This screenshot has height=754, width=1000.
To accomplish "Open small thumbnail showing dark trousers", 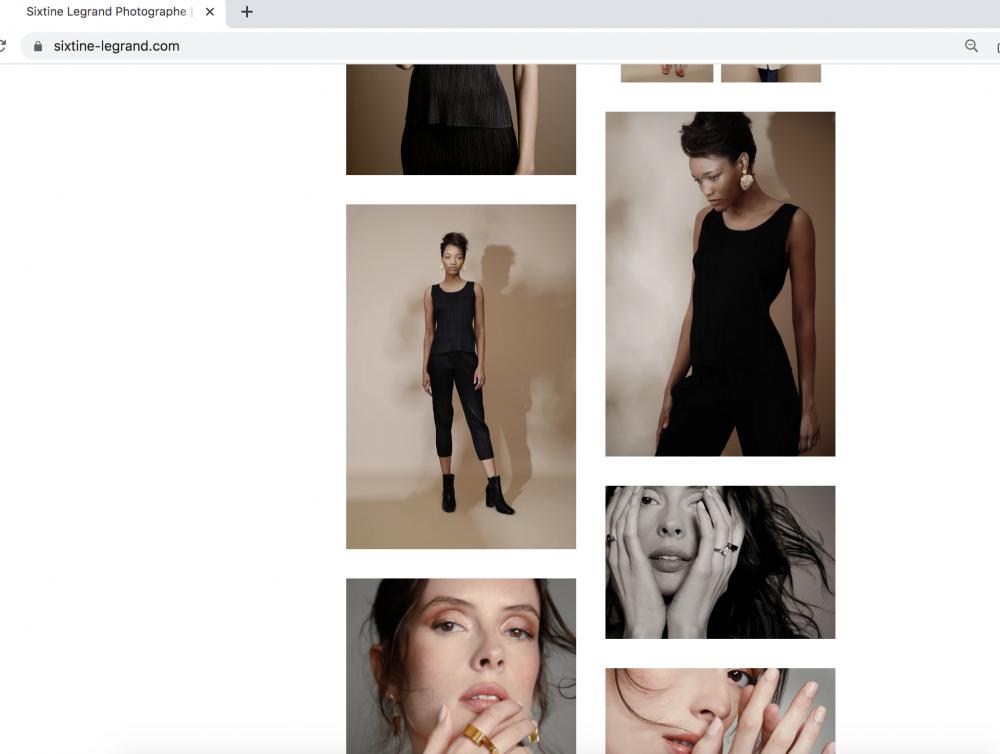I will tap(770, 73).
